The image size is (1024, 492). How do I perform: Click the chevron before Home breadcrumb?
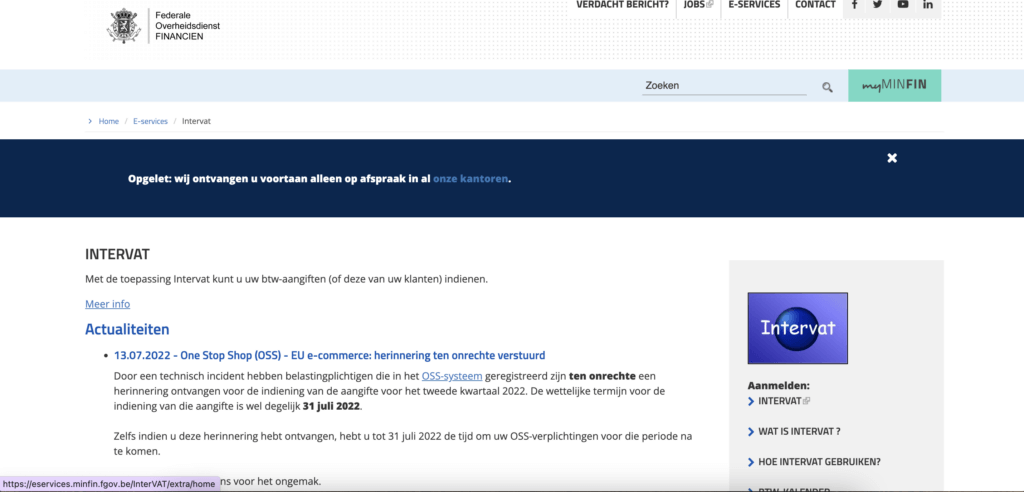click(90, 122)
